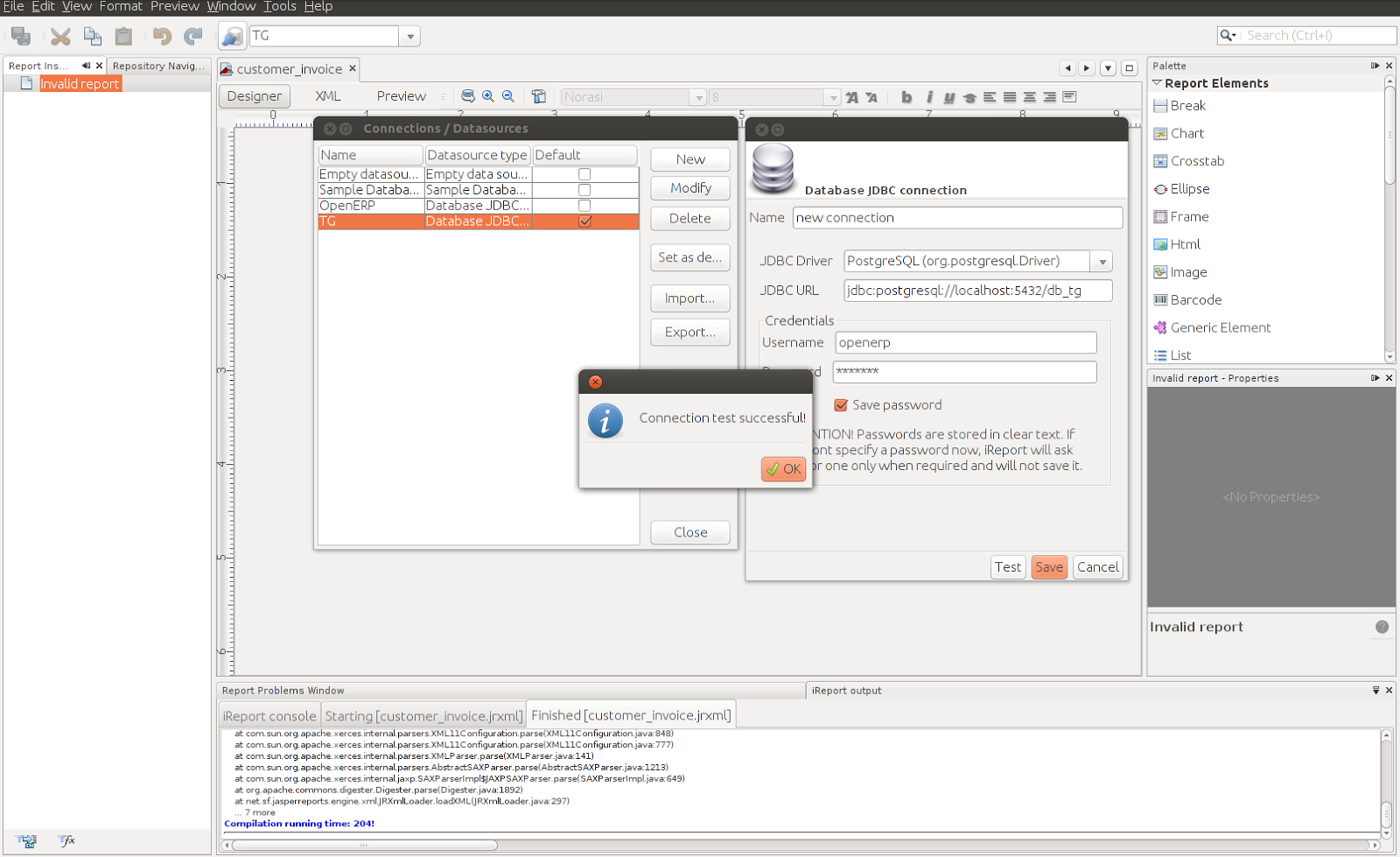Open the JDBC Driver dropdown arrow
This screenshot has height=857, width=1400.
click(x=1102, y=261)
